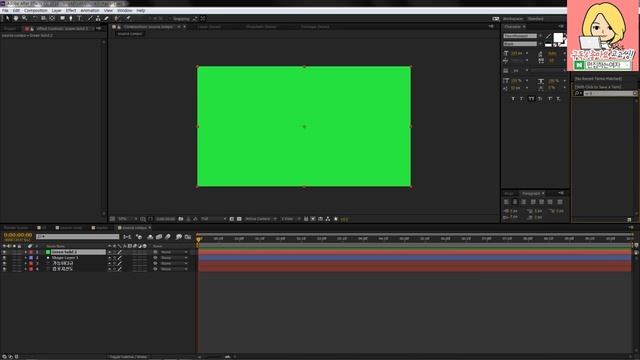Select the Eraser tool
Image resolution: width=640 pixels, height=360 pixels.
point(107,18)
